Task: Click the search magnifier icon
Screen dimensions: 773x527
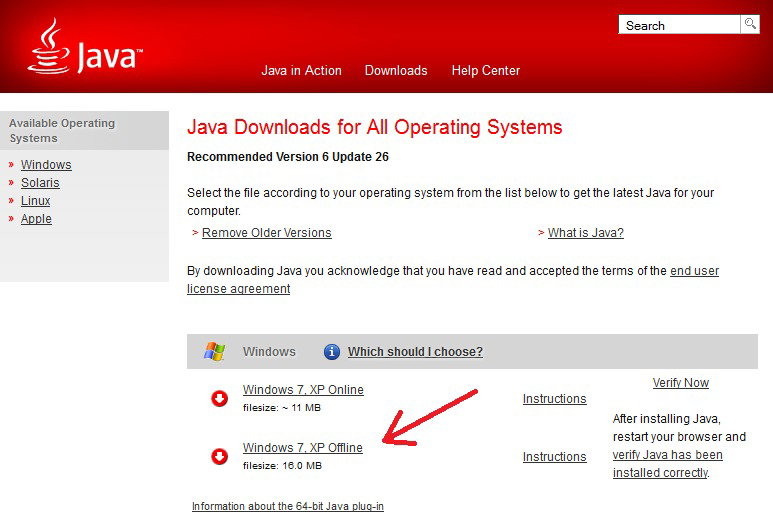Action: (750, 24)
